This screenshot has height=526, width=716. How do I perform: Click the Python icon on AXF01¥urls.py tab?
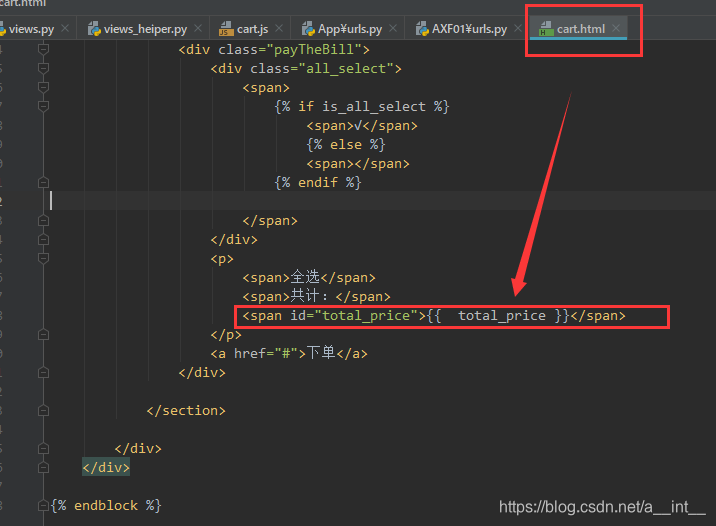tap(422, 29)
